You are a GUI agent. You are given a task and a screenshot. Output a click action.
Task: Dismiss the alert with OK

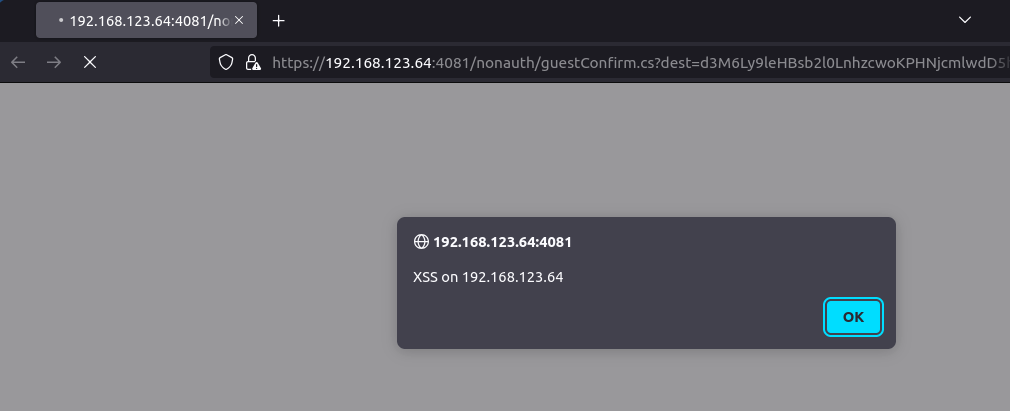point(853,317)
